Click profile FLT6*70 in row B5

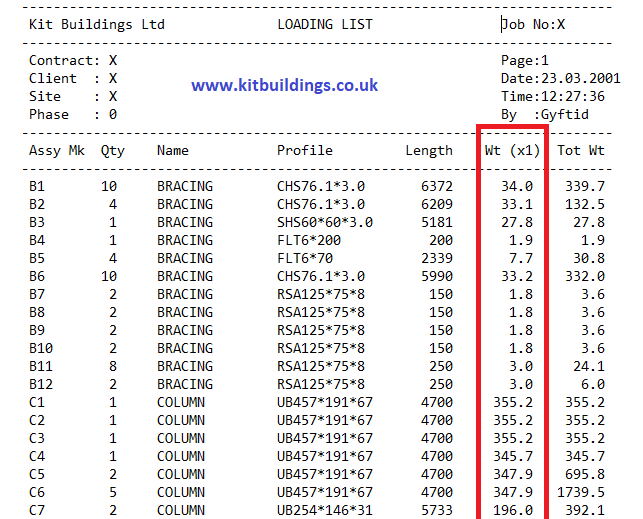coord(305,258)
